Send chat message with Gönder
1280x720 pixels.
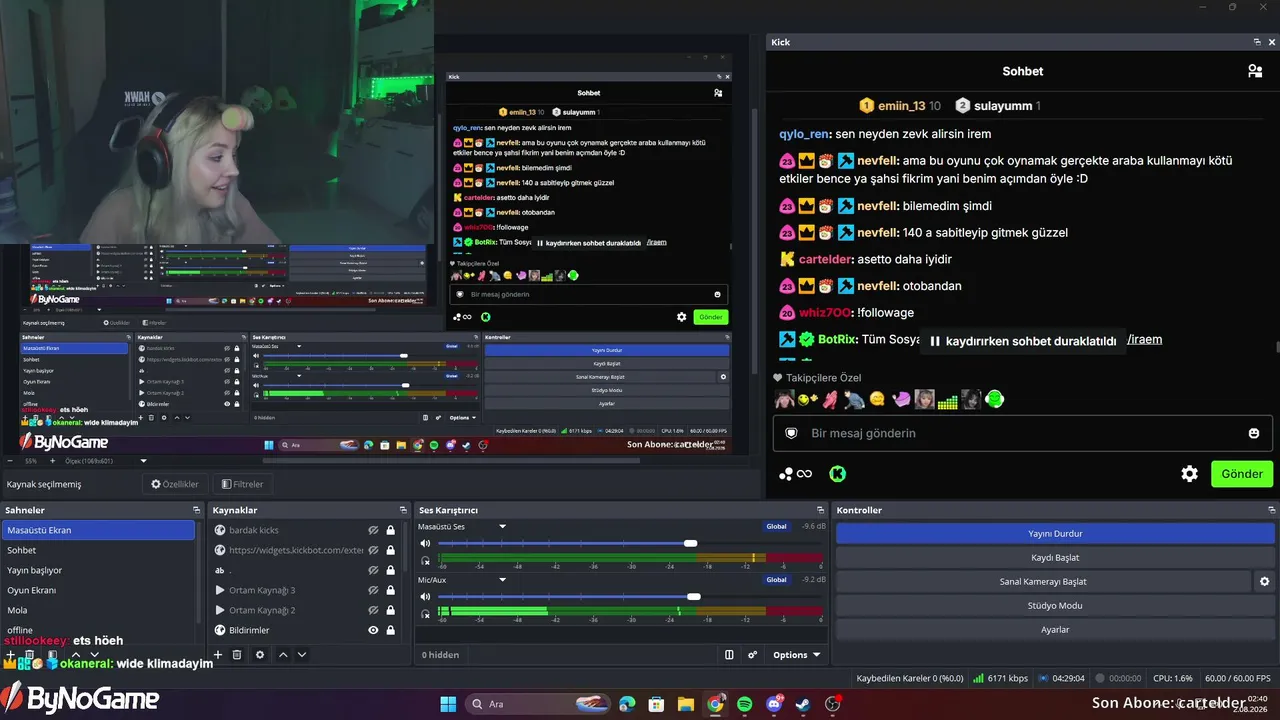pyautogui.click(x=1242, y=474)
